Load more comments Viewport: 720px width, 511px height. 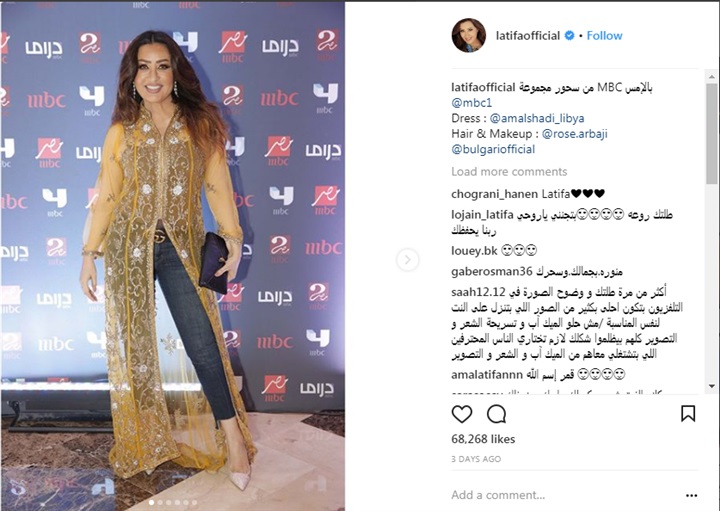tap(509, 172)
